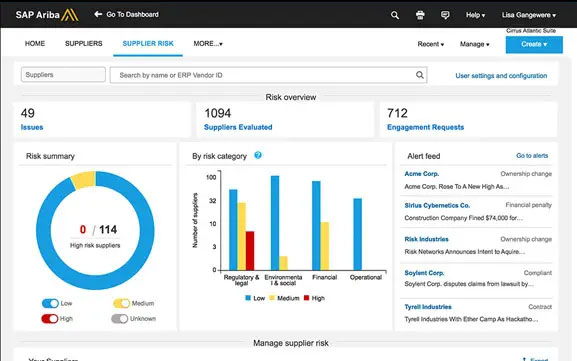Enable the Unknown risk toggle

pos(120,319)
